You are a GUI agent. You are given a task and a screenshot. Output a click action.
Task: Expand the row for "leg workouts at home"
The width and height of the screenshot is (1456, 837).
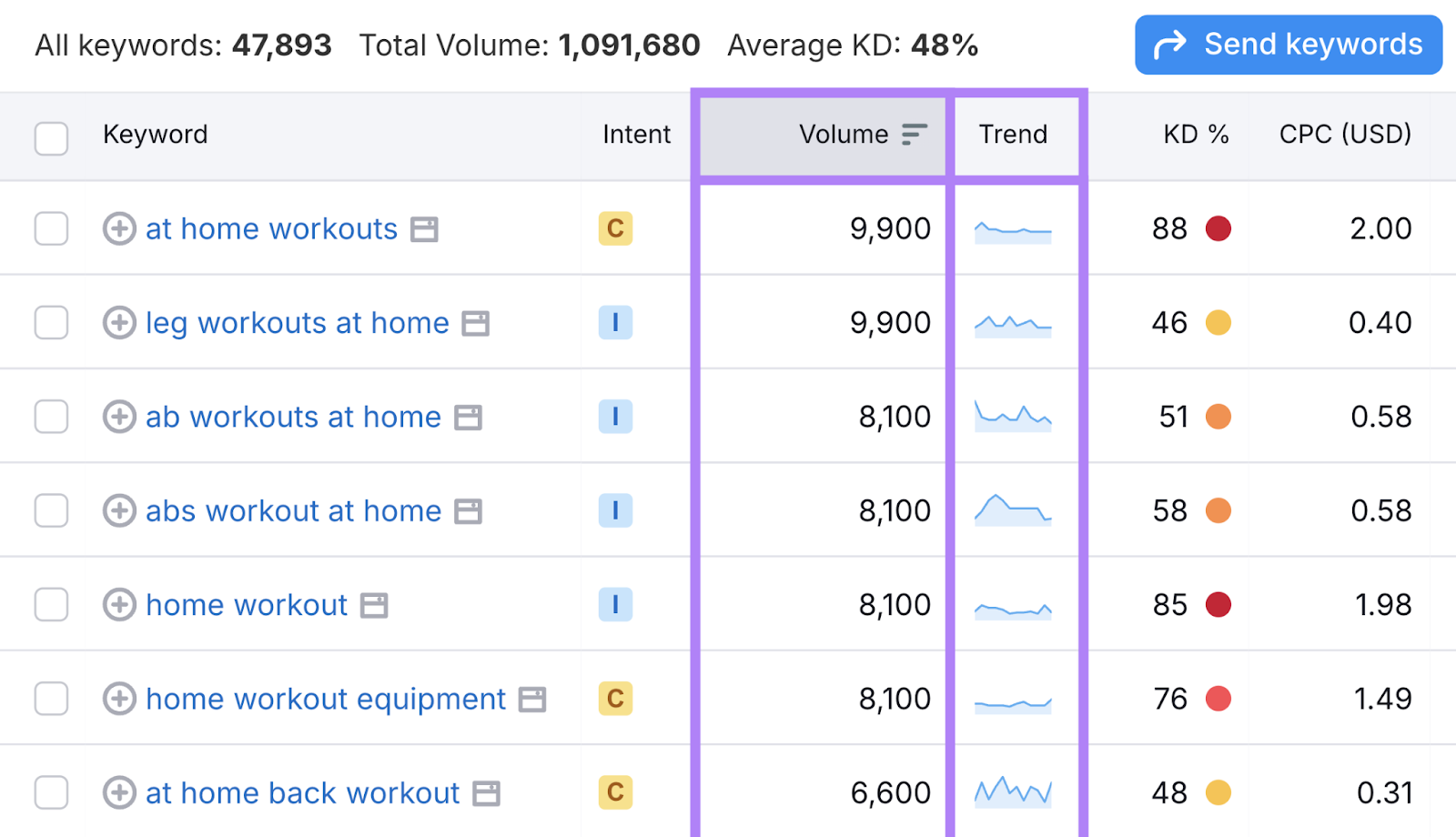coord(118,322)
